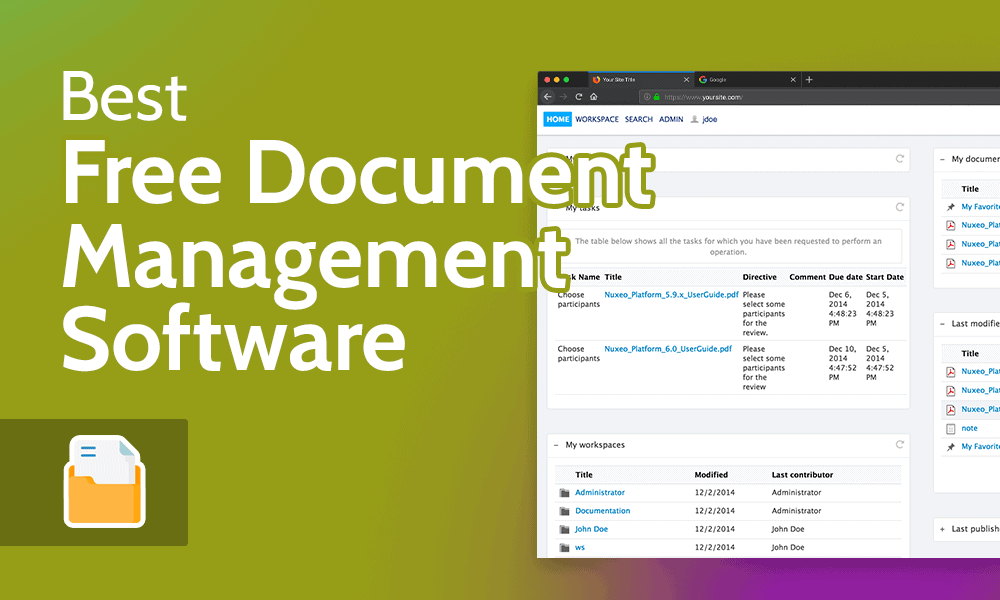Click the site info icon in the address bar
The image size is (1000, 600).
647,97
